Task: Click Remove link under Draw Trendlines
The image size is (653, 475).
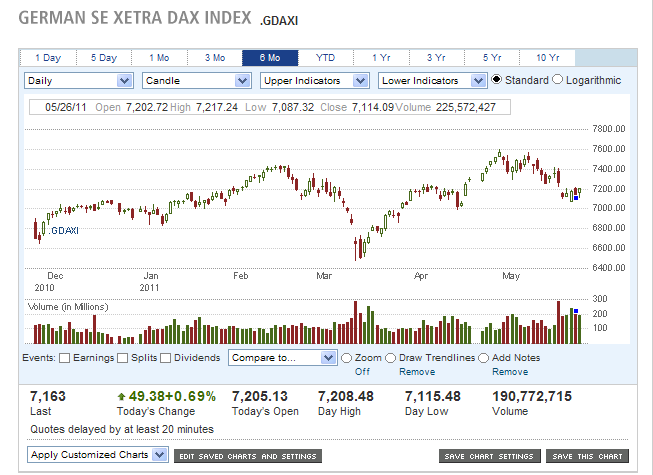Action: (417, 372)
